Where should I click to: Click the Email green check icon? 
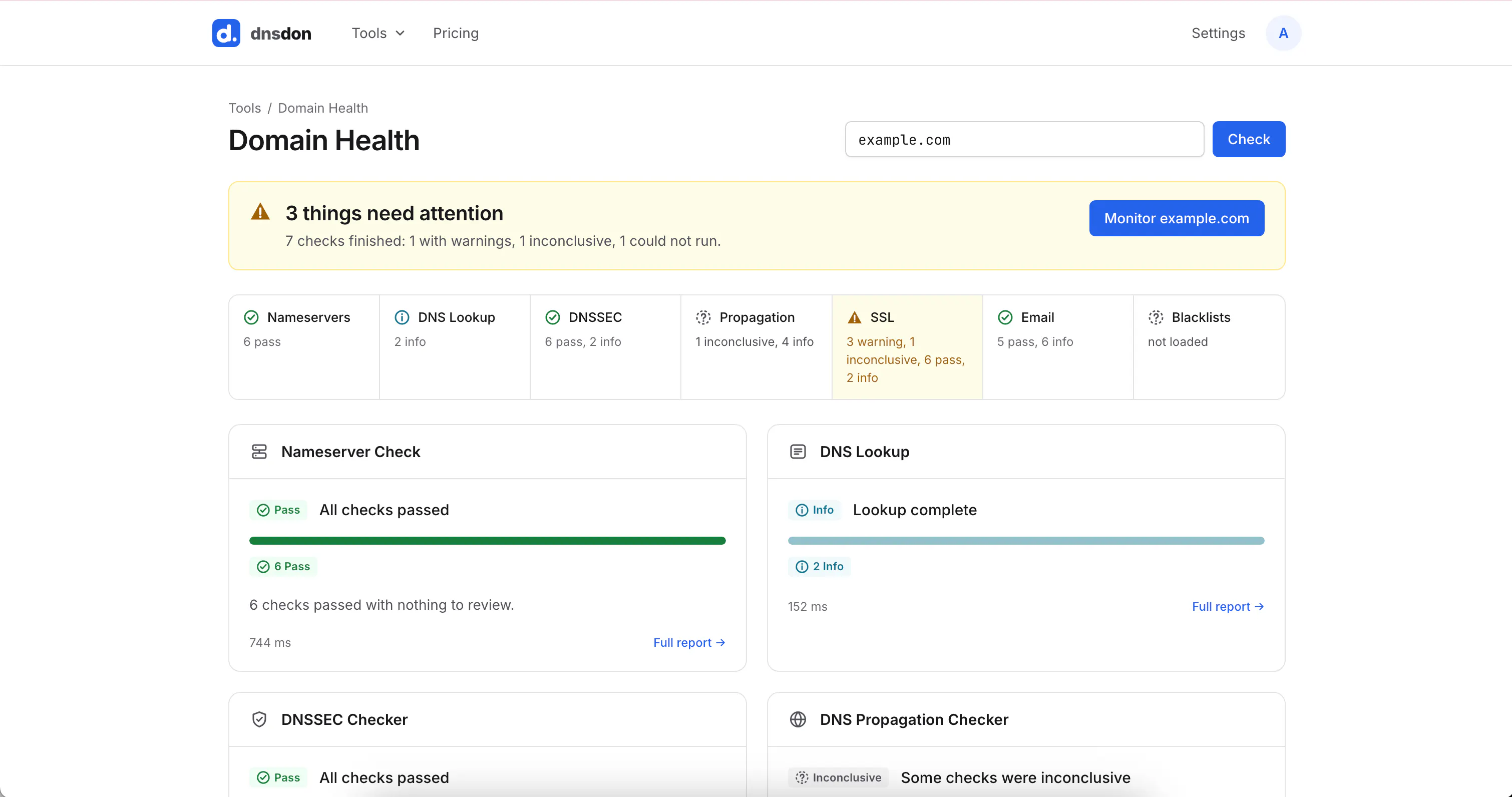[x=1005, y=317]
